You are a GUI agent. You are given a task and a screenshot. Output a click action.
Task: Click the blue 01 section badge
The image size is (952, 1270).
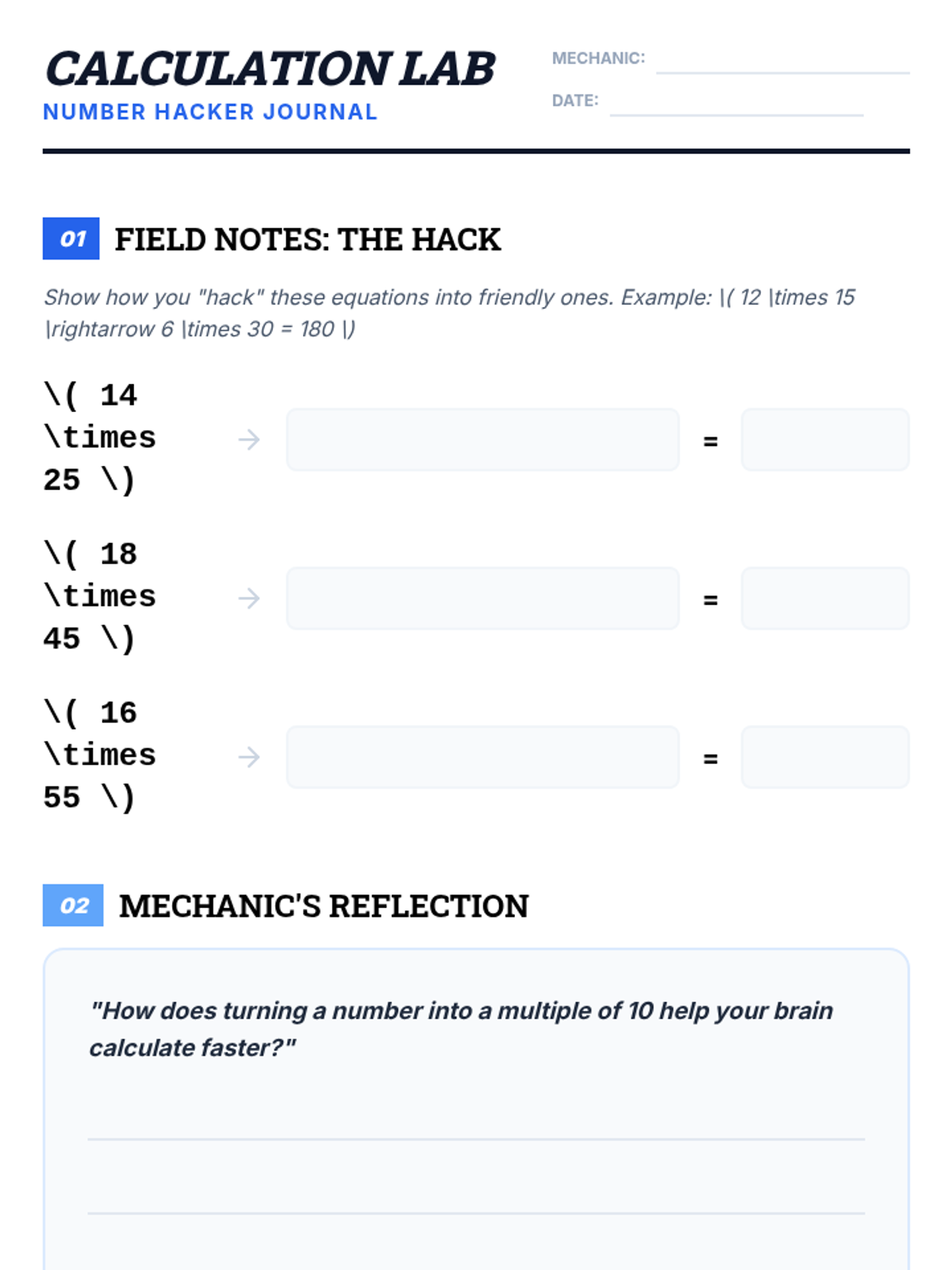71,239
